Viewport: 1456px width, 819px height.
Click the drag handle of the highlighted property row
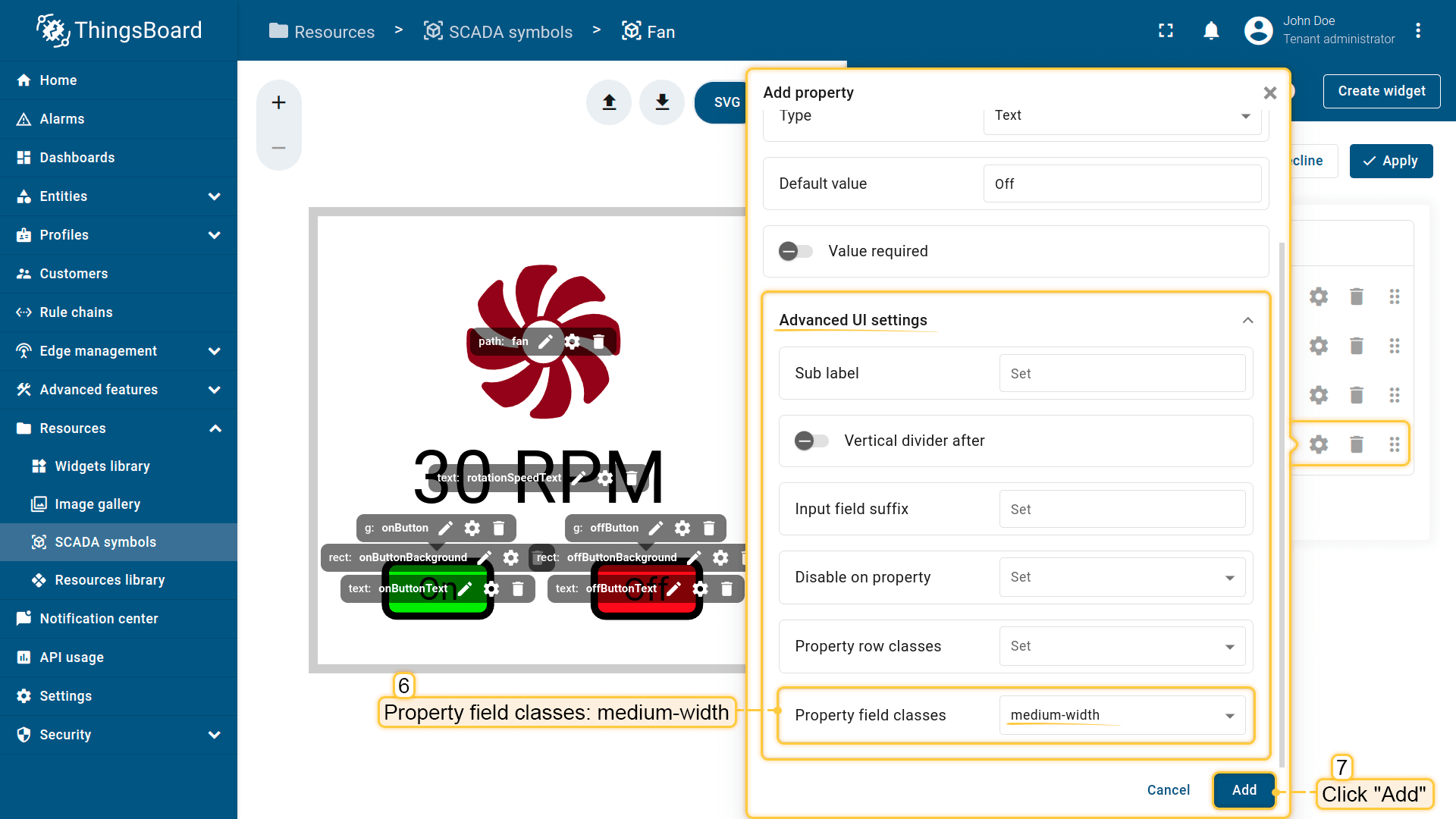point(1394,444)
